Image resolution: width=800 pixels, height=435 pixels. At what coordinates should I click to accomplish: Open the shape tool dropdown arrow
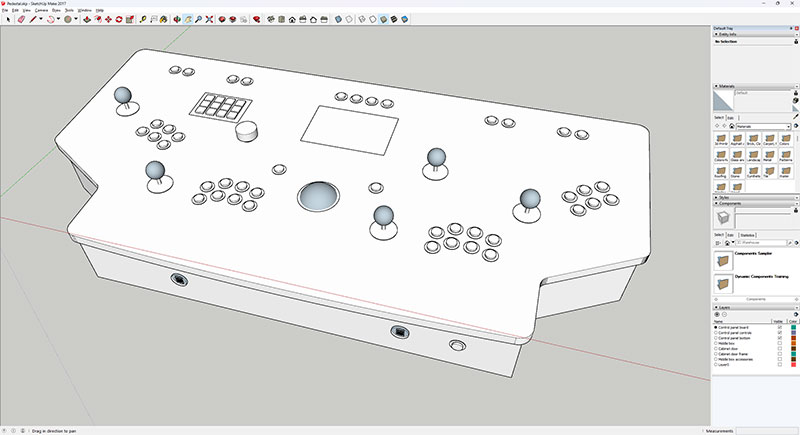click(x=76, y=19)
